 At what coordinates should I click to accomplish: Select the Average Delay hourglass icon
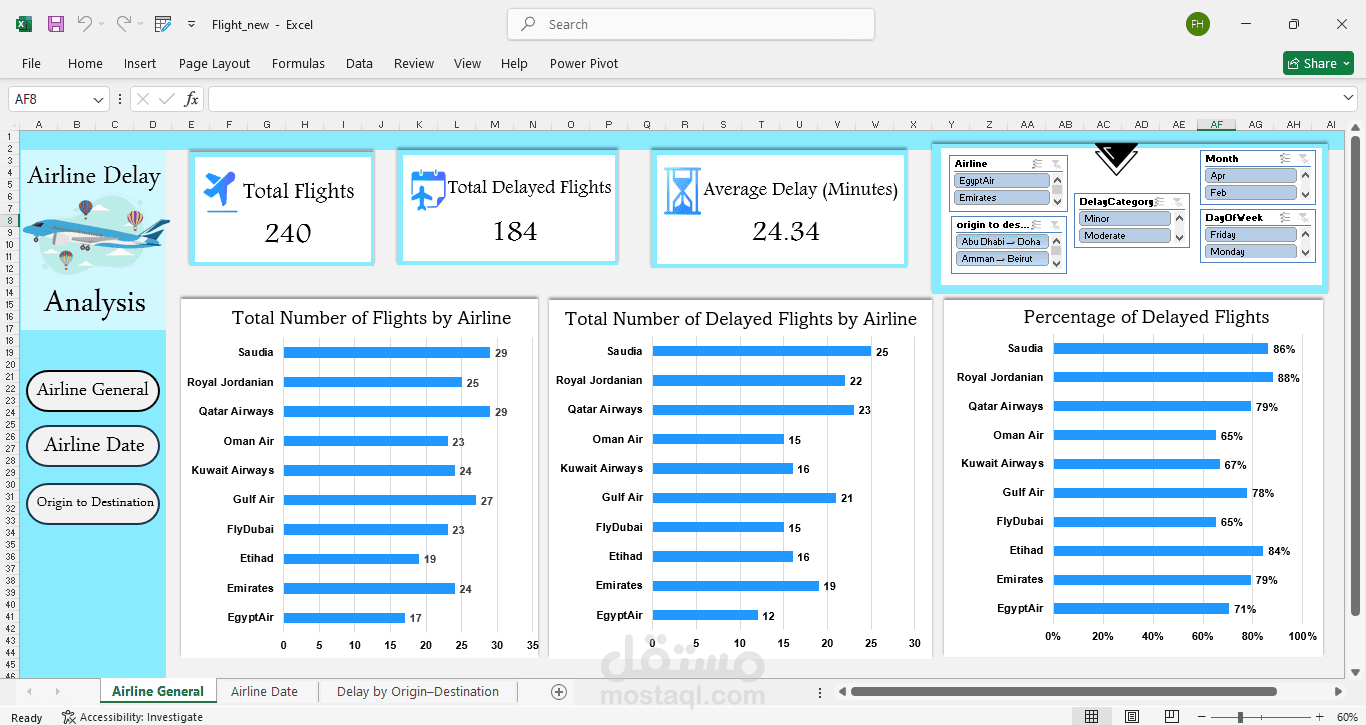683,191
